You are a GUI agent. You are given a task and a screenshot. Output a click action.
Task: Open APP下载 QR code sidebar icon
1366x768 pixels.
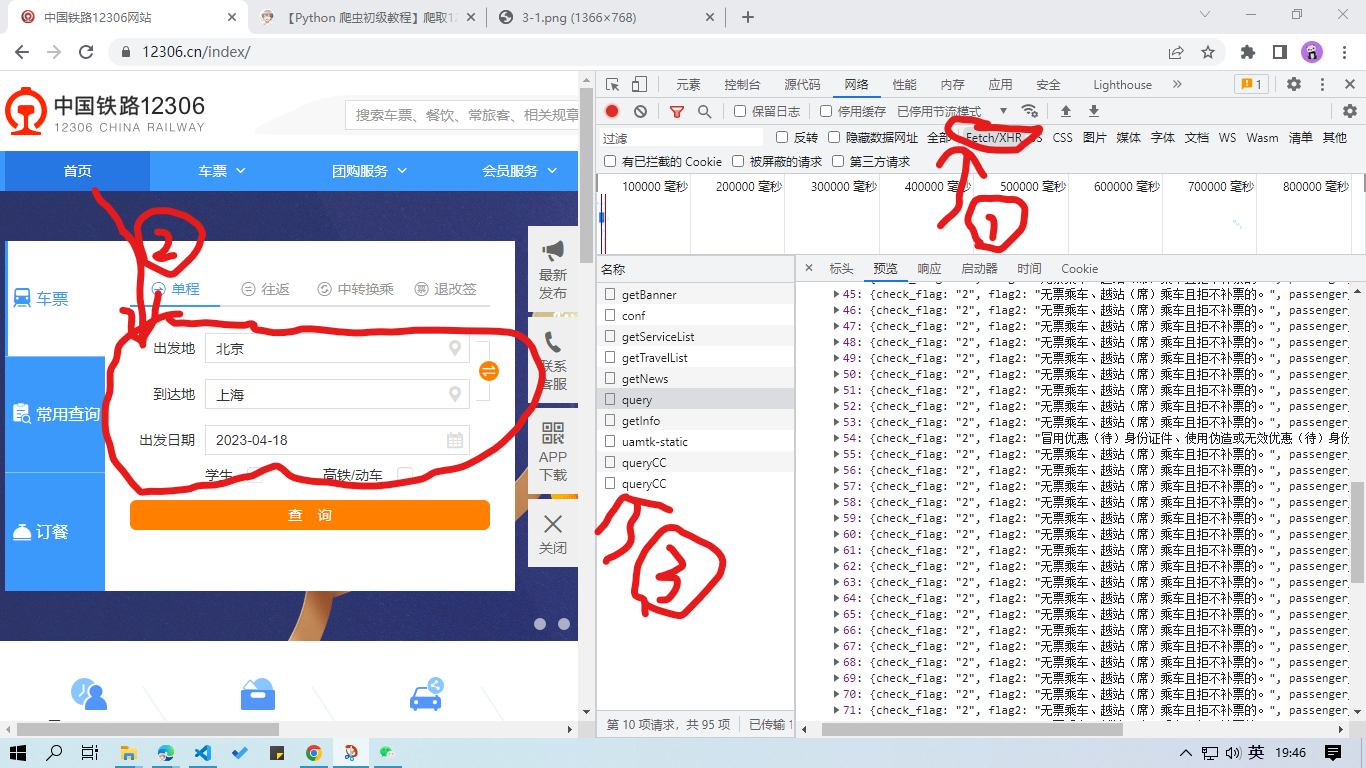(553, 452)
